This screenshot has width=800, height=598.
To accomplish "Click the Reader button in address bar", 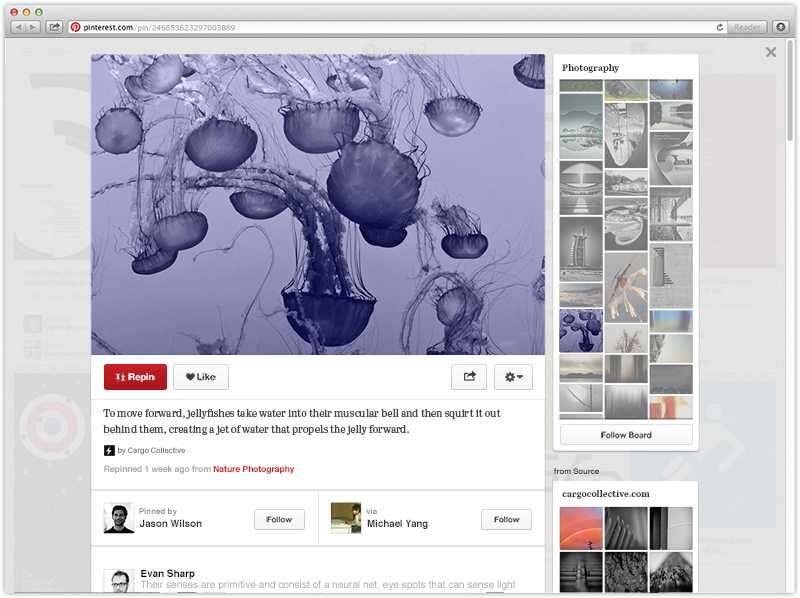I will pyautogui.click(x=747, y=27).
